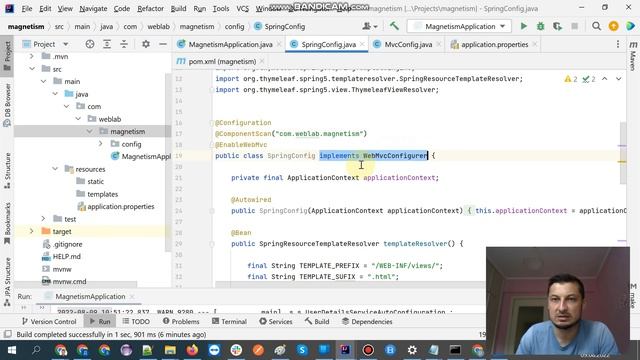The width and height of the screenshot is (640, 360).
Task: Click weblab breadcrumb in navigation bar
Action: 158,27
